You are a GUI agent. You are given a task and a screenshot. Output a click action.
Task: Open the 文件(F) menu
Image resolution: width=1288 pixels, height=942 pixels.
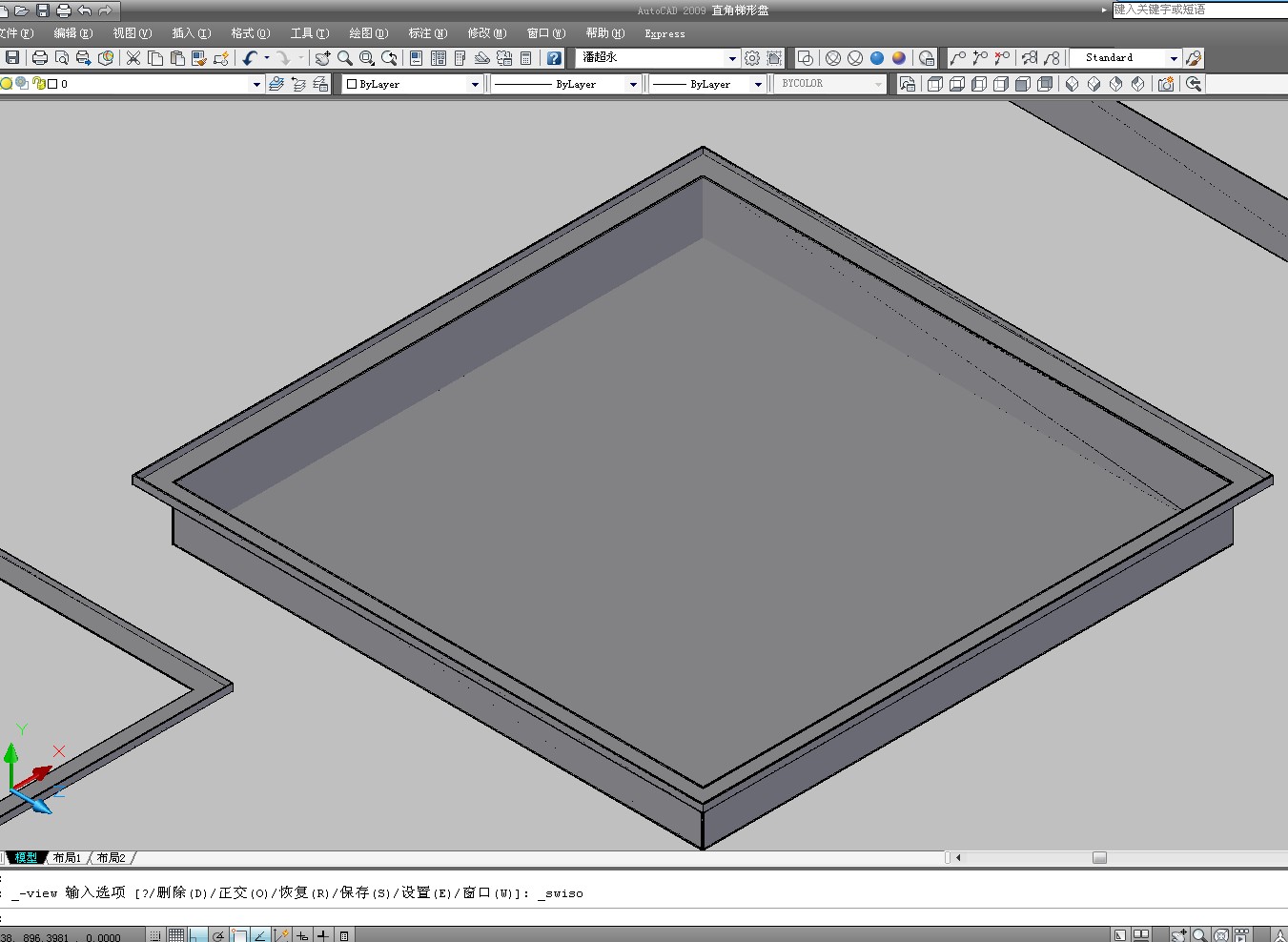[x=16, y=33]
